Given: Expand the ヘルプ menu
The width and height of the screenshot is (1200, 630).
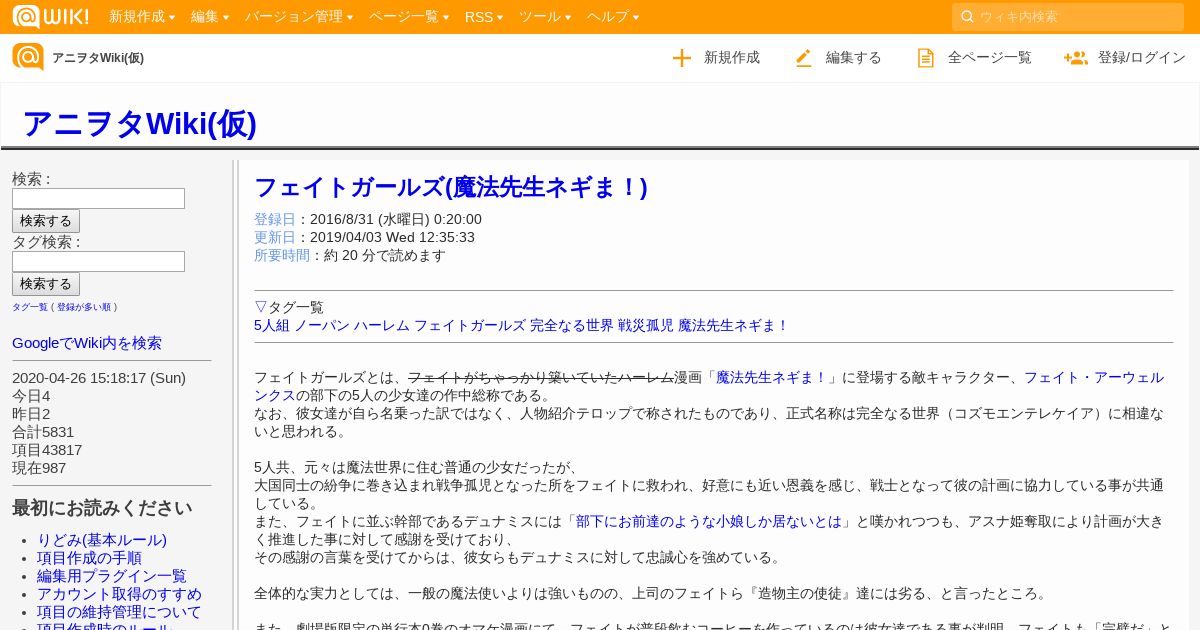Looking at the screenshot, I should 612,17.
